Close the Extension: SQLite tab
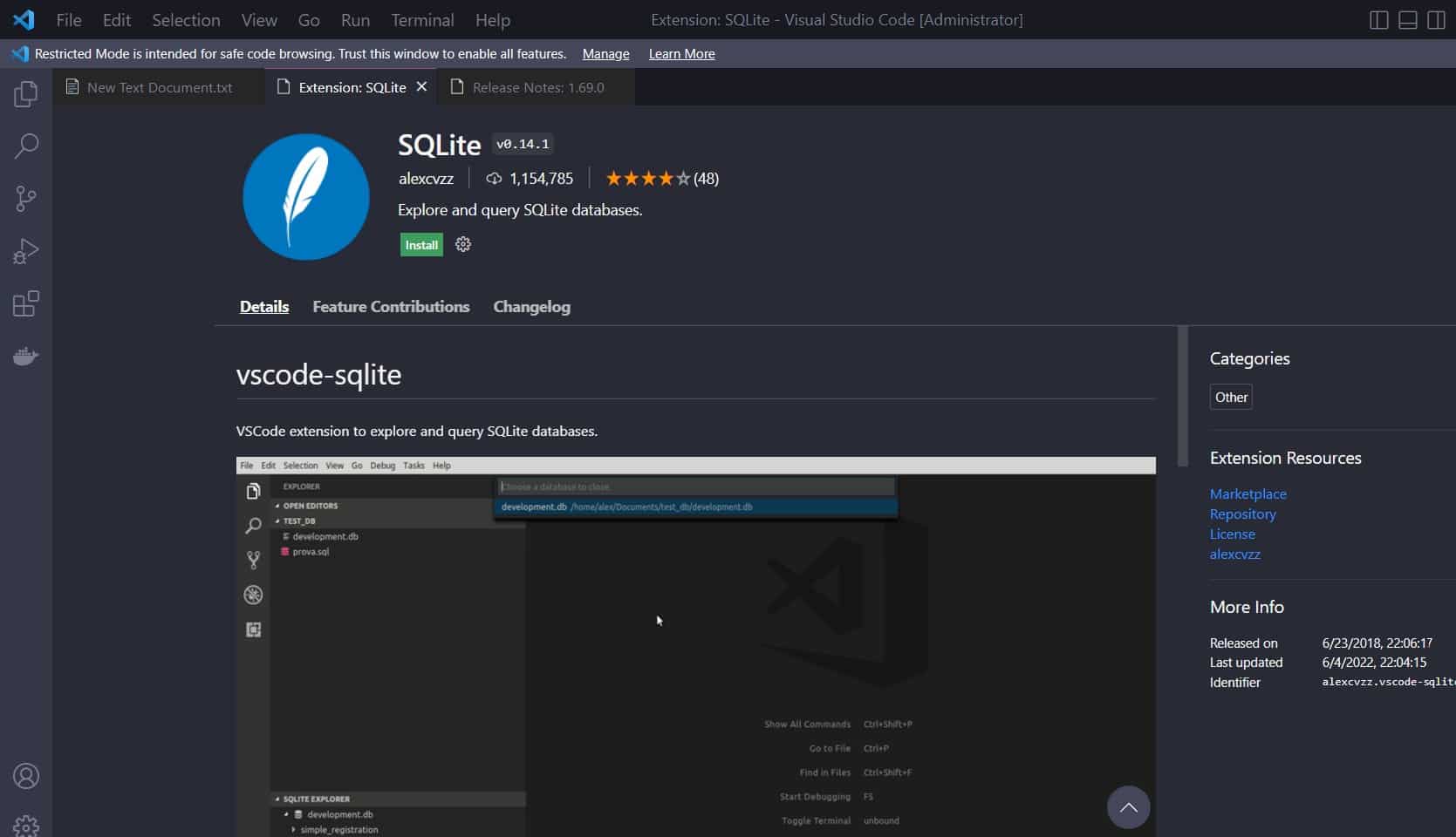1456x837 pixels. click(x=421, y=87)
